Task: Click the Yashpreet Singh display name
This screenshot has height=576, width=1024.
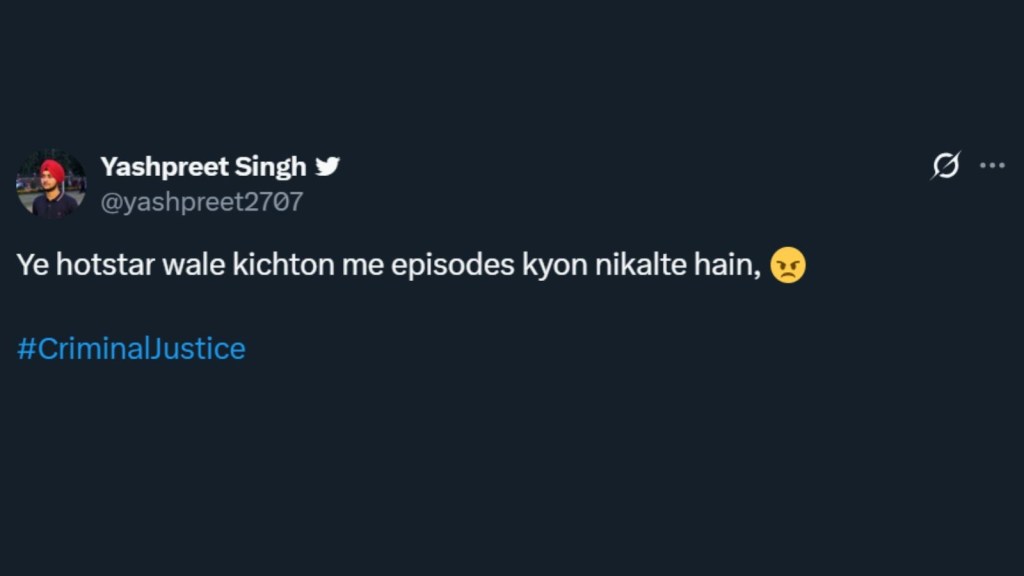Action: pos(203,166)
